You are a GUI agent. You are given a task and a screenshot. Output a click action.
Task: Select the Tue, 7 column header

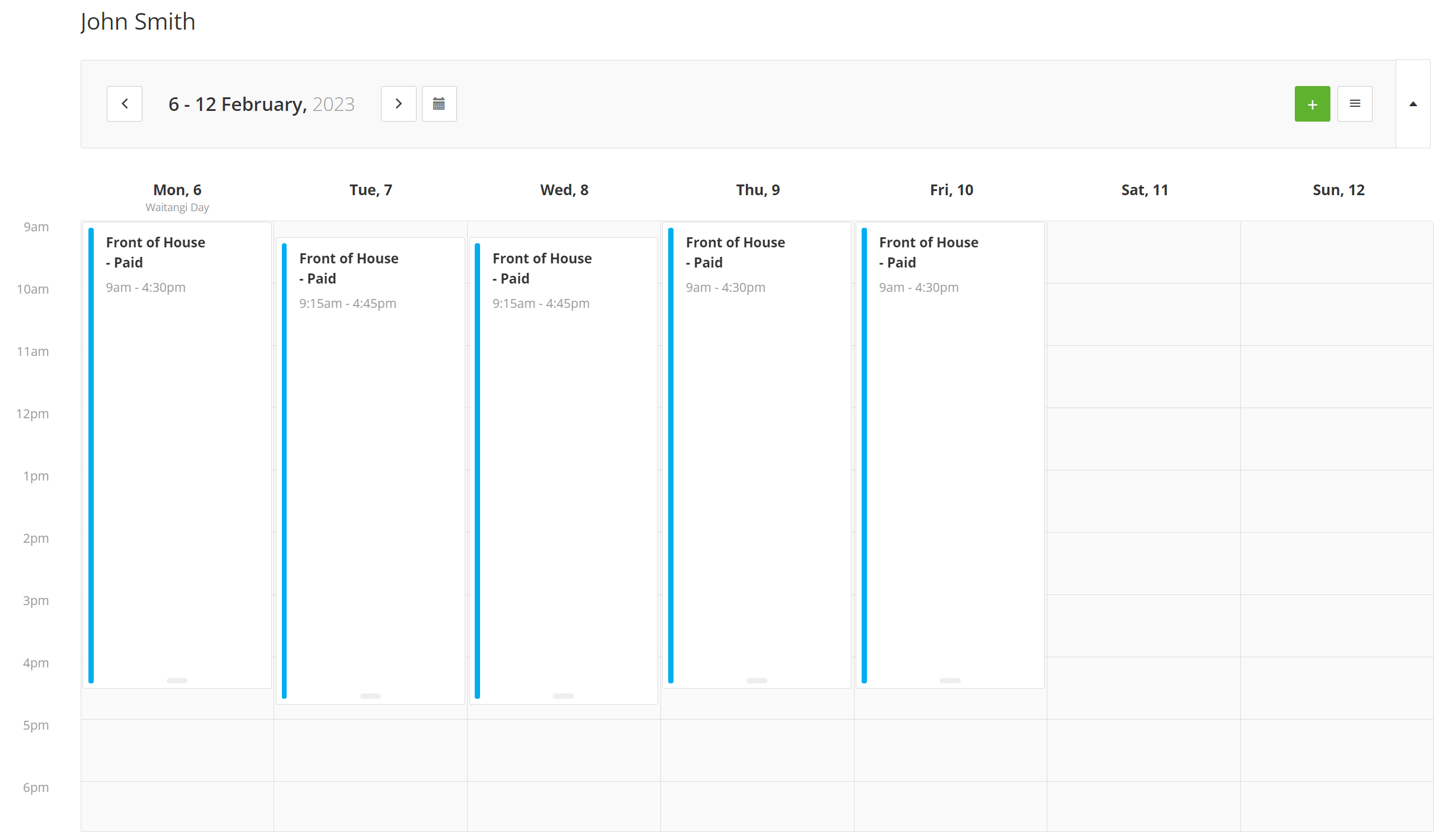[371, 190]
